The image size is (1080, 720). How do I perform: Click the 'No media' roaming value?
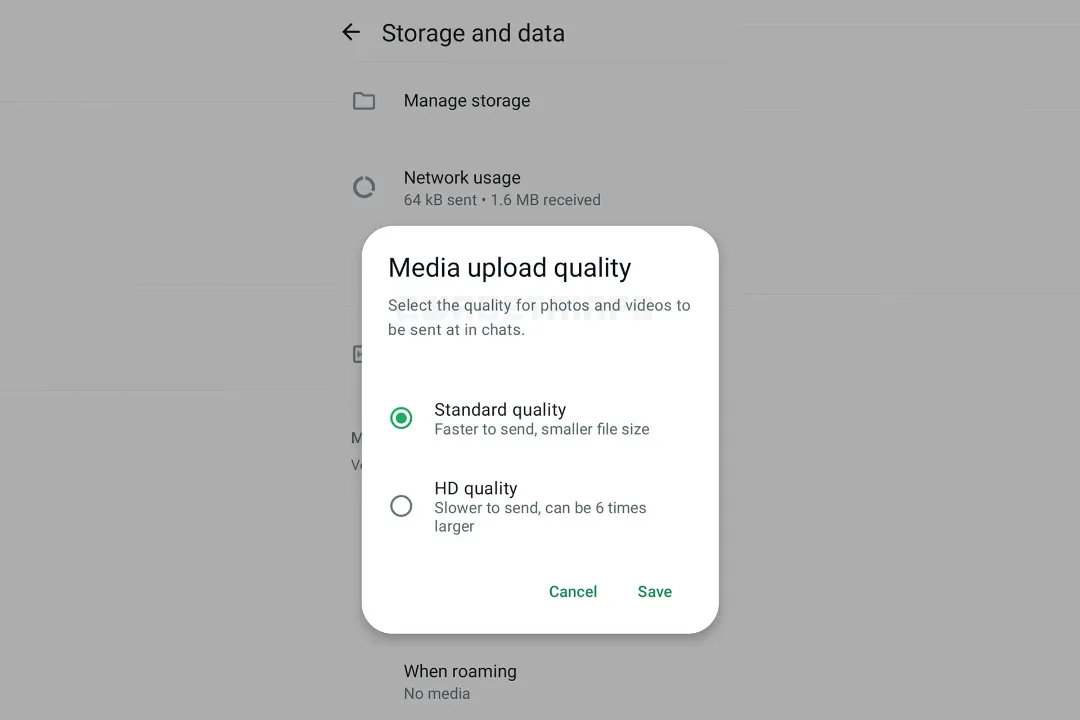click(x=437, y=694)
